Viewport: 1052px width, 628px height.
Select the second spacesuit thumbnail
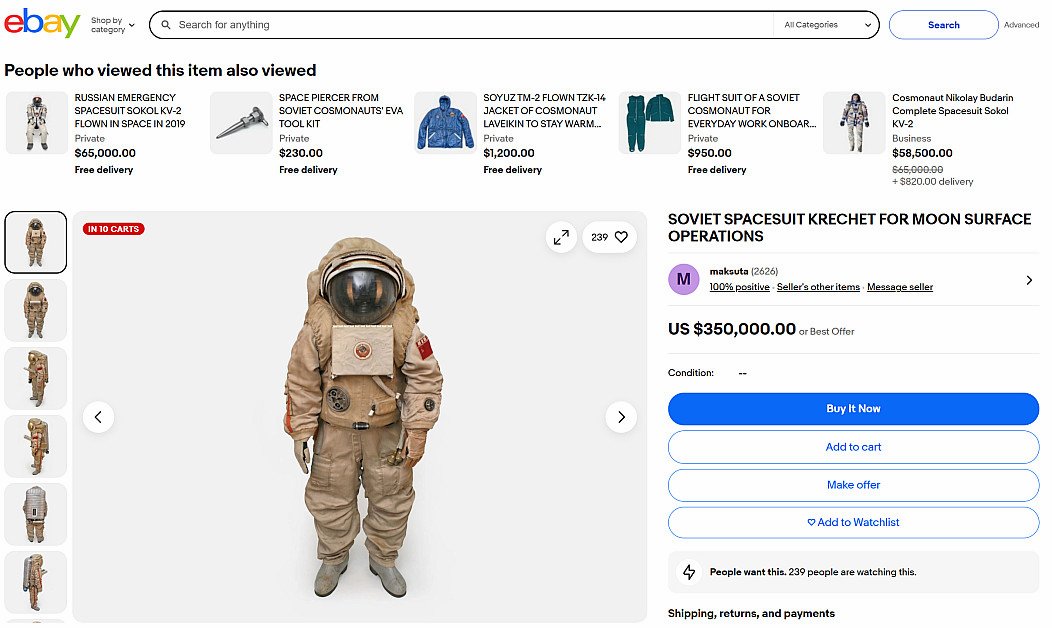pos(36,310)
